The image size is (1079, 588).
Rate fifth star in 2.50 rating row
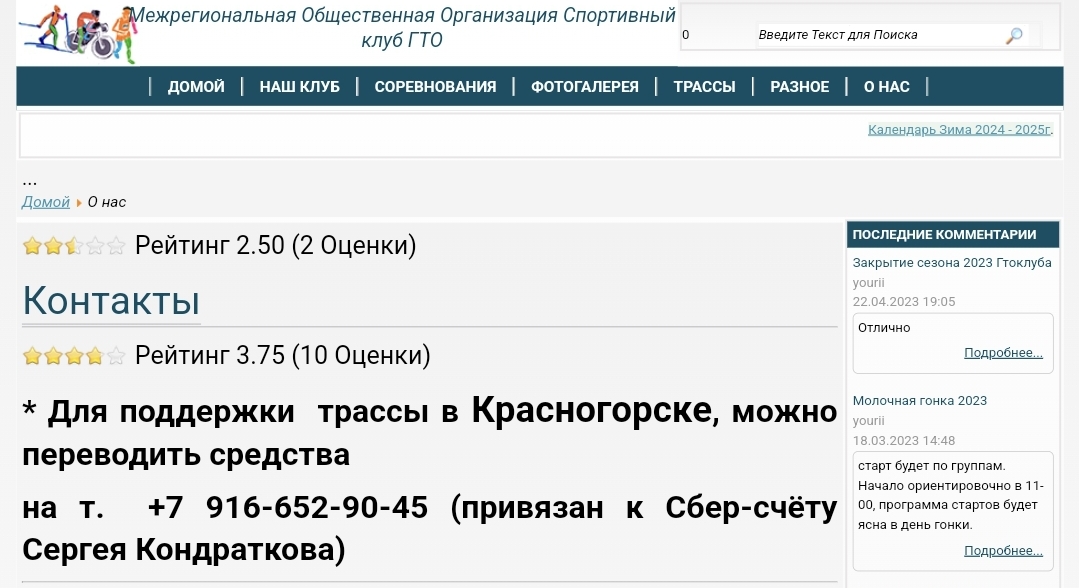116,246
